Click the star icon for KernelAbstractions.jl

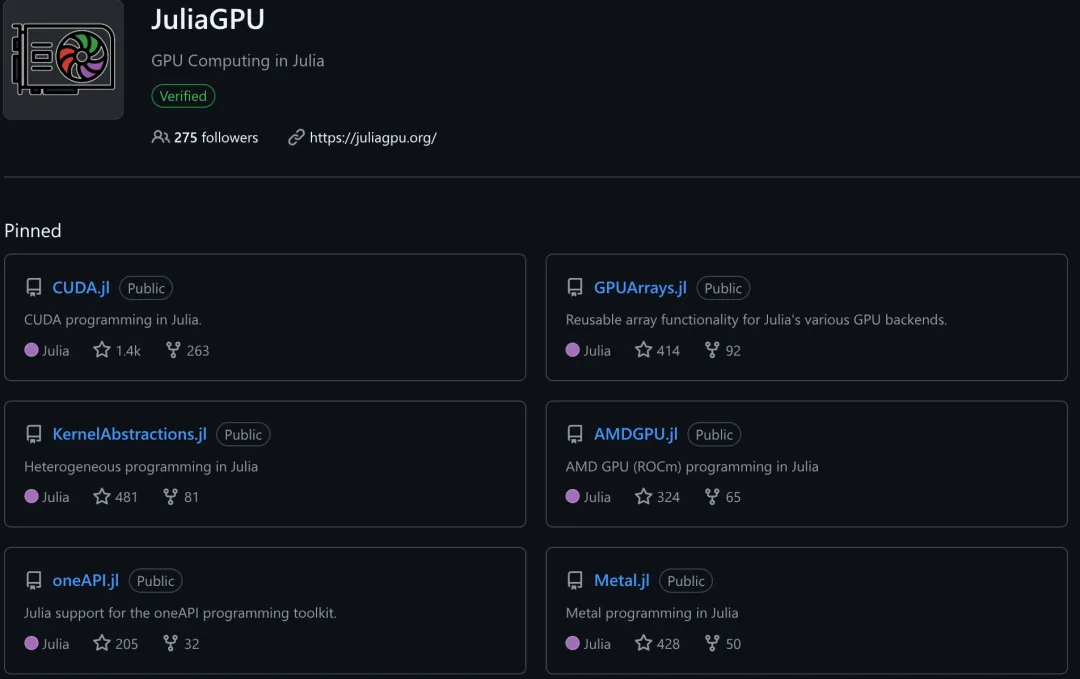click(102, 497)
